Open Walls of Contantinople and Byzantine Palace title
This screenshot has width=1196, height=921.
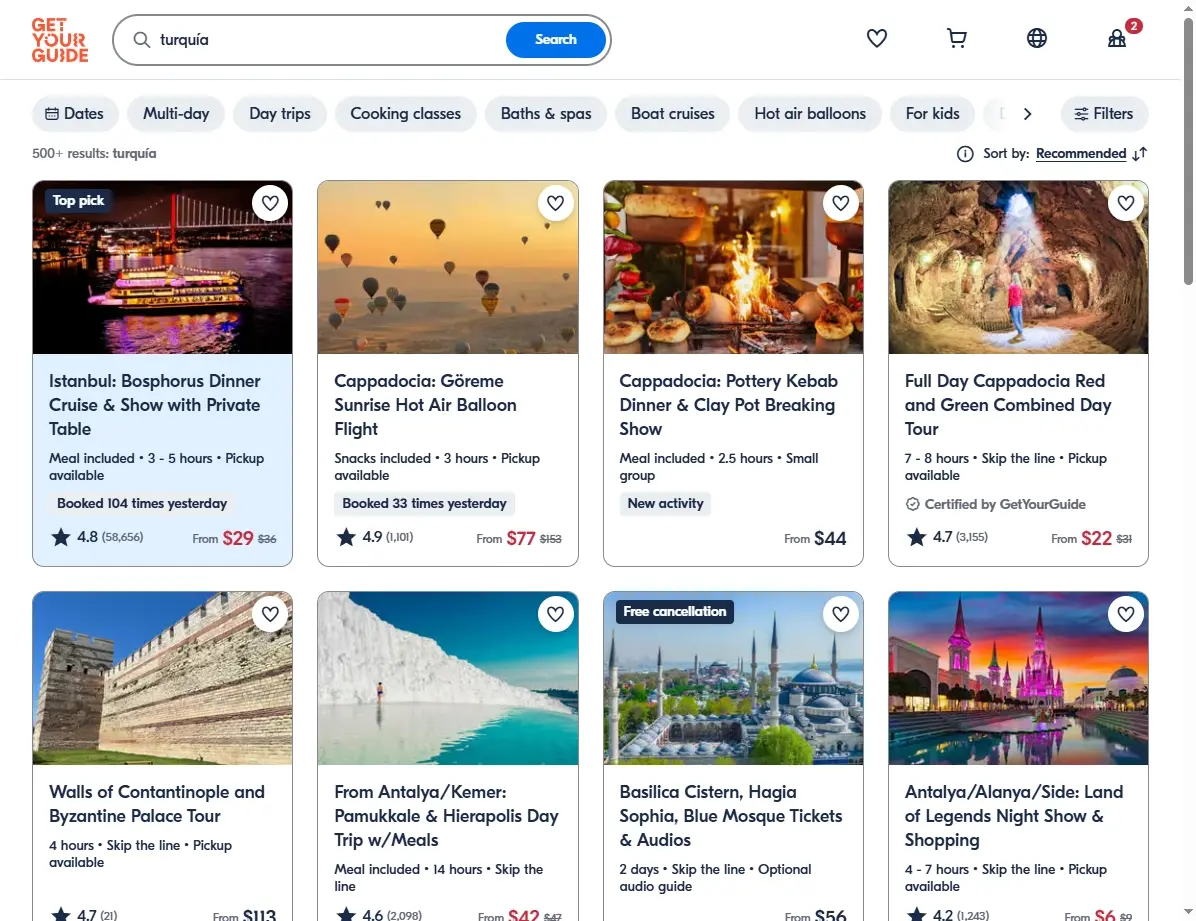point(157,804)
